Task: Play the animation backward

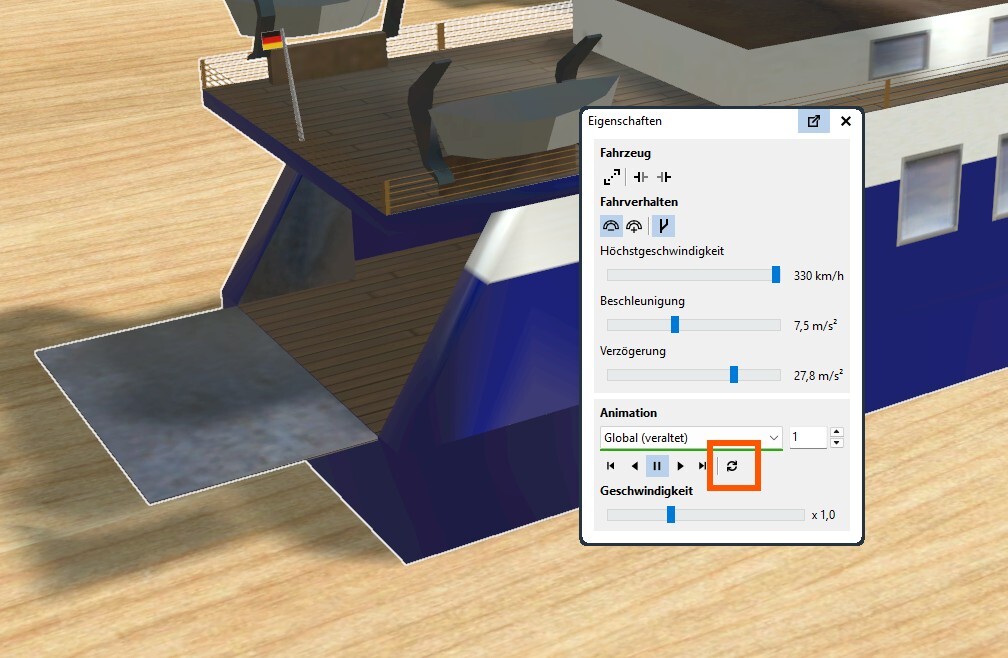Action: pos(634,466)
